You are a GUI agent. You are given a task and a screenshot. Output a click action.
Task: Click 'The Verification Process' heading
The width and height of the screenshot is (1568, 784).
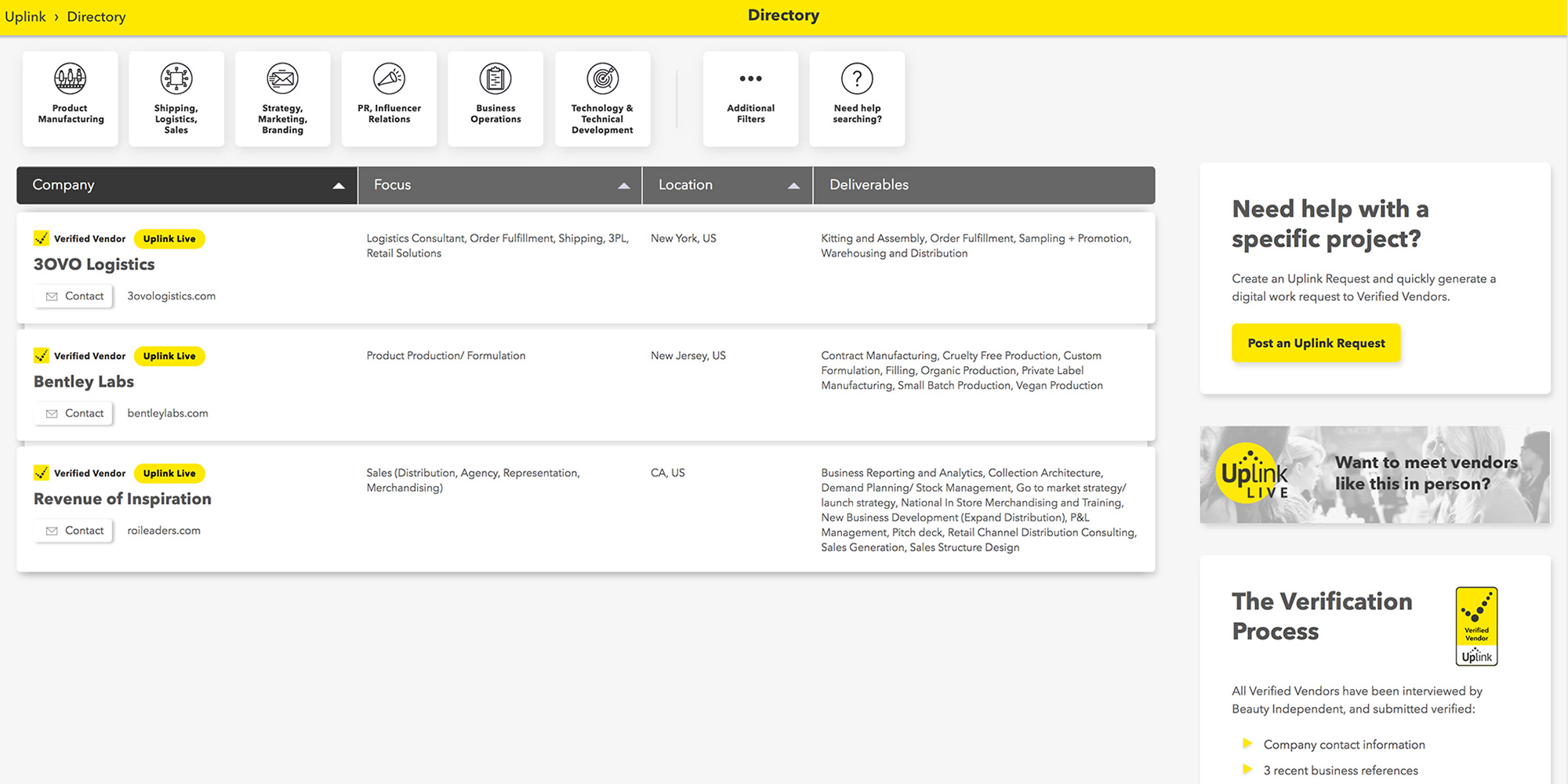(1322, 616)
